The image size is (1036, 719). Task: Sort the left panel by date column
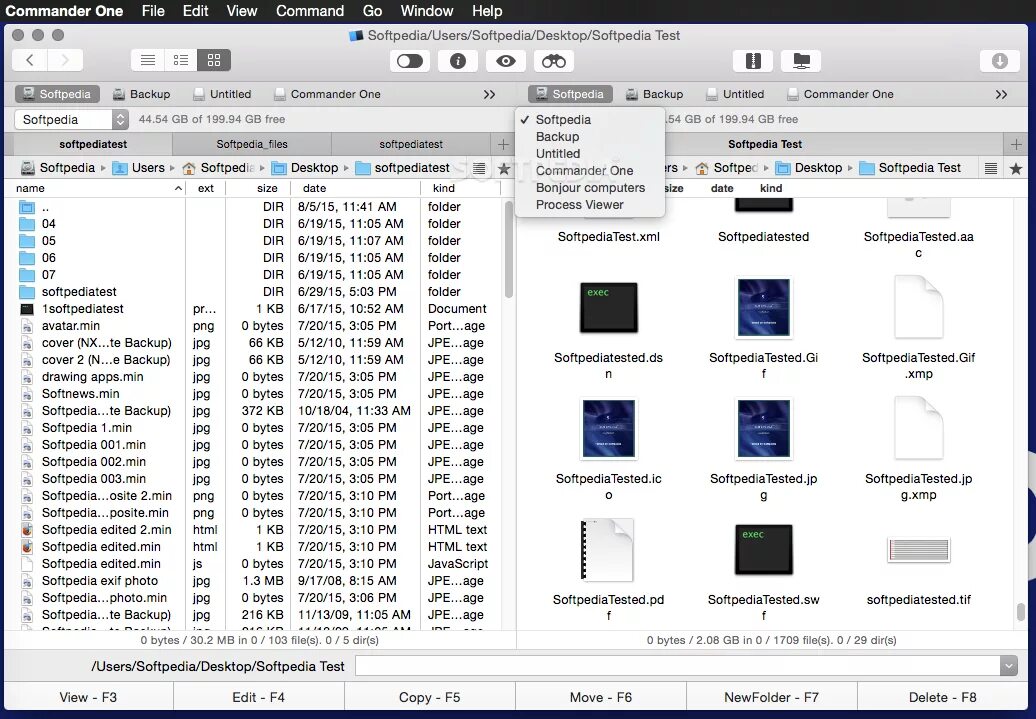355,188
